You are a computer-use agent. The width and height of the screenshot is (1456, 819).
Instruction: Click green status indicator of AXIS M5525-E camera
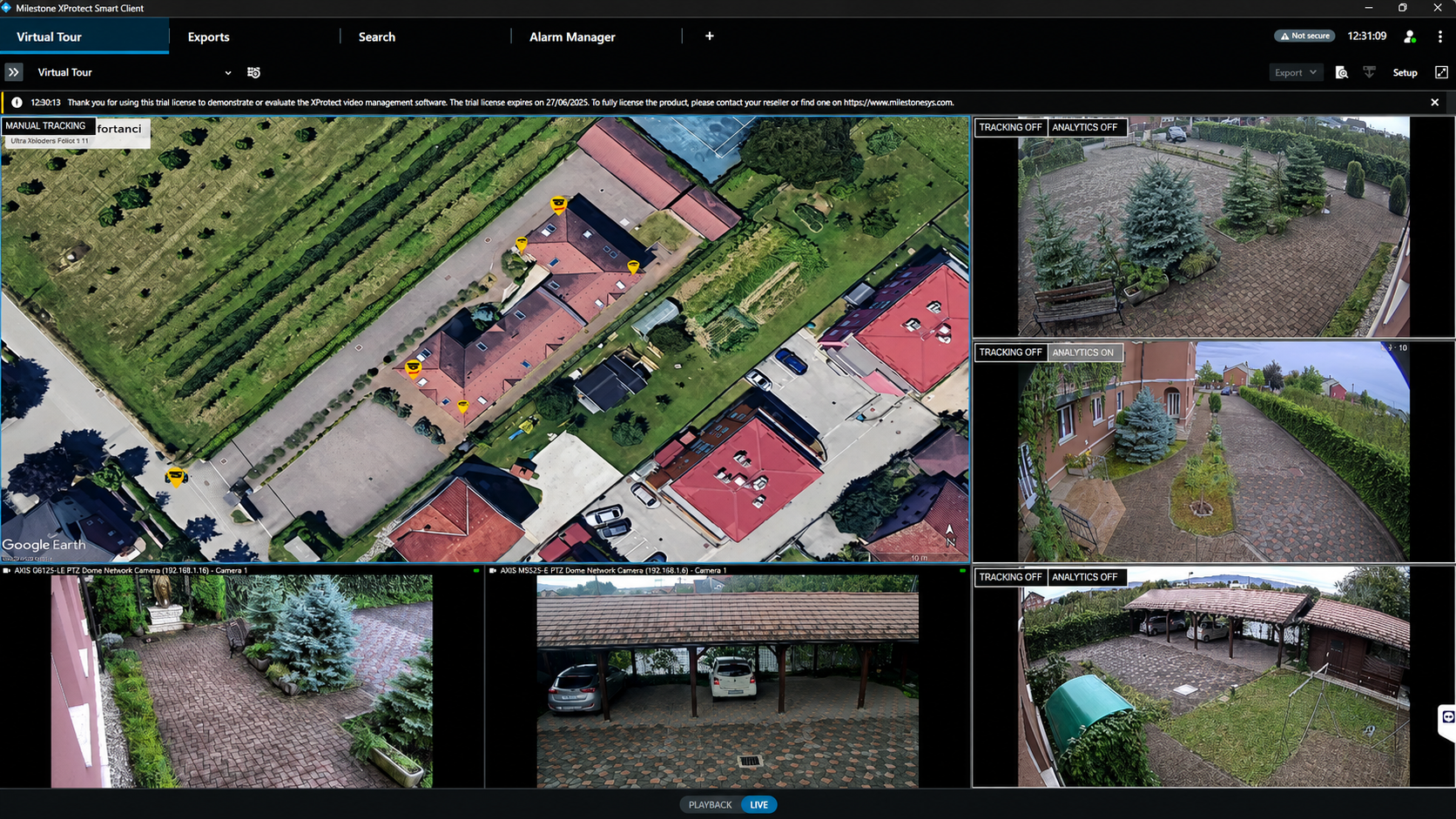coord(962,571)
